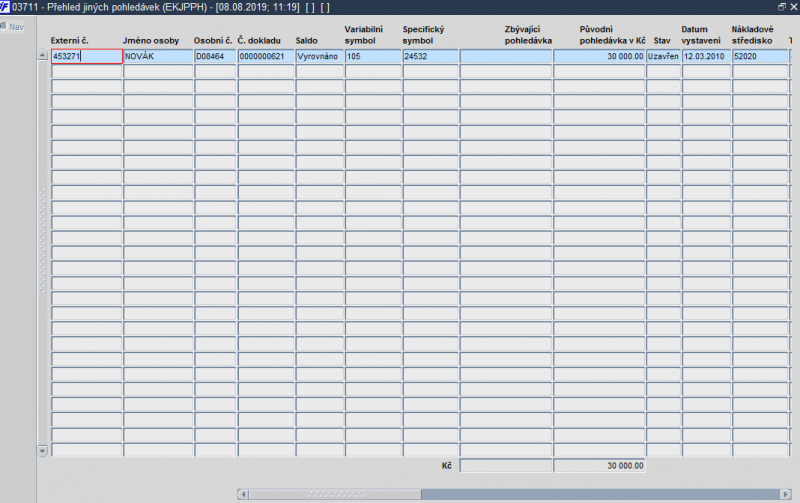
Task: Click the Jméno osoby column header
Action: [x=151, y=41]
